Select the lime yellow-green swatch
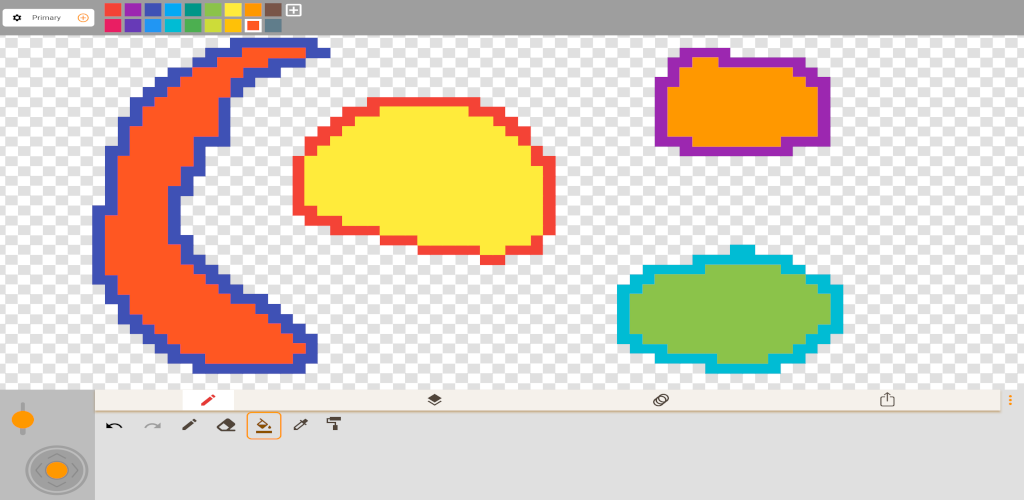 point(213,25)
